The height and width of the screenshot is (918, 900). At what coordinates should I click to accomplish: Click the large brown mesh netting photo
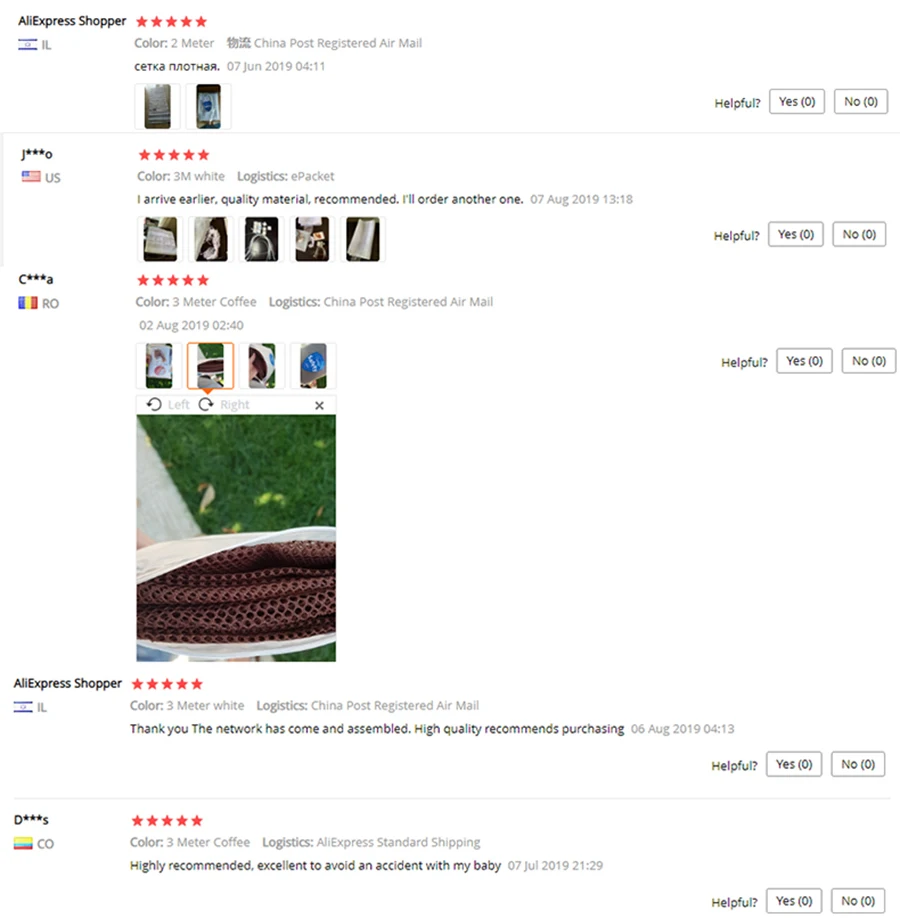pyautogui.click(x=236, y=538)
